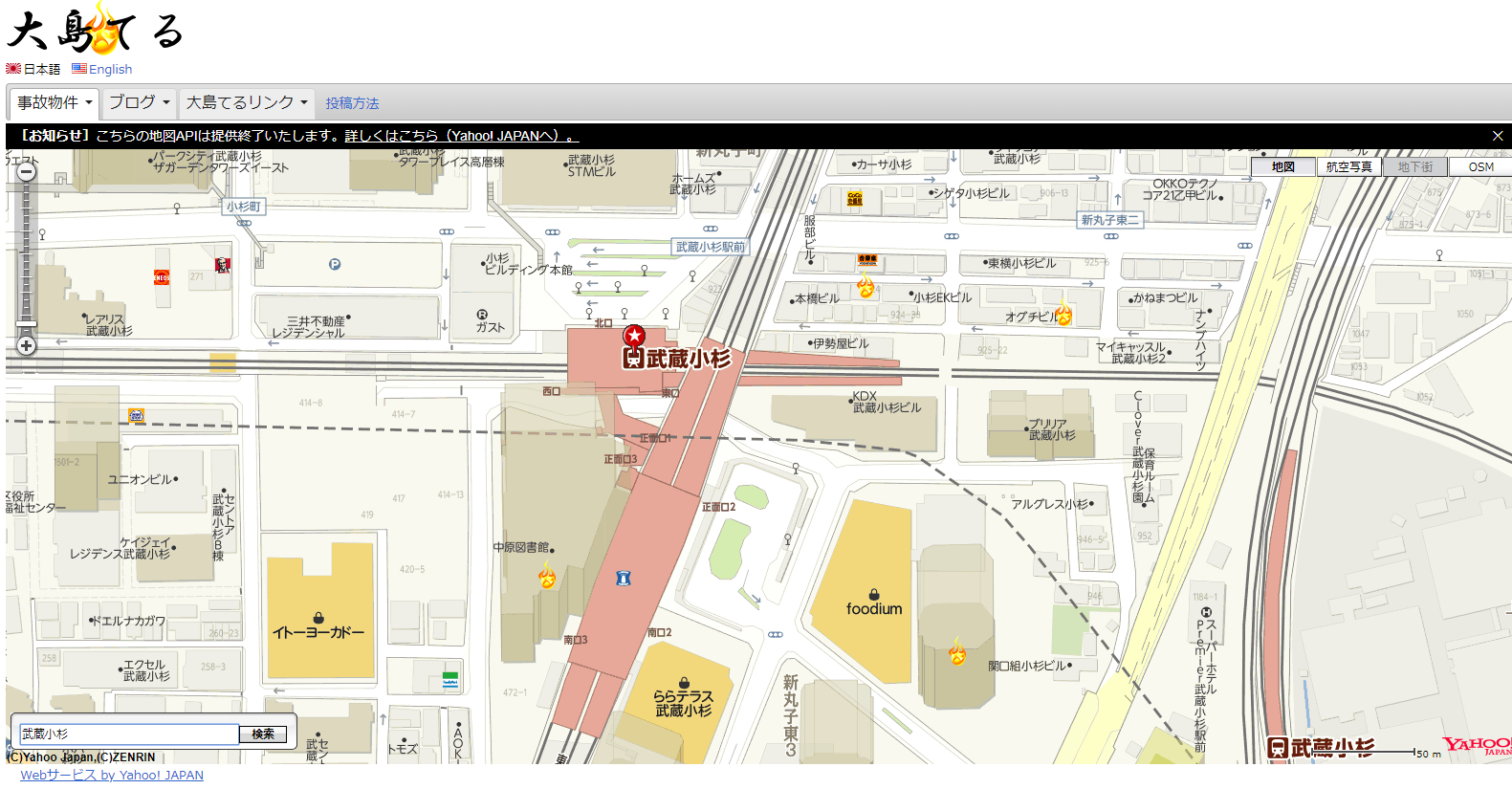1512x789 pixels.
Task: Click the カーサ小杉 label
Action: [x=884, y=164]
